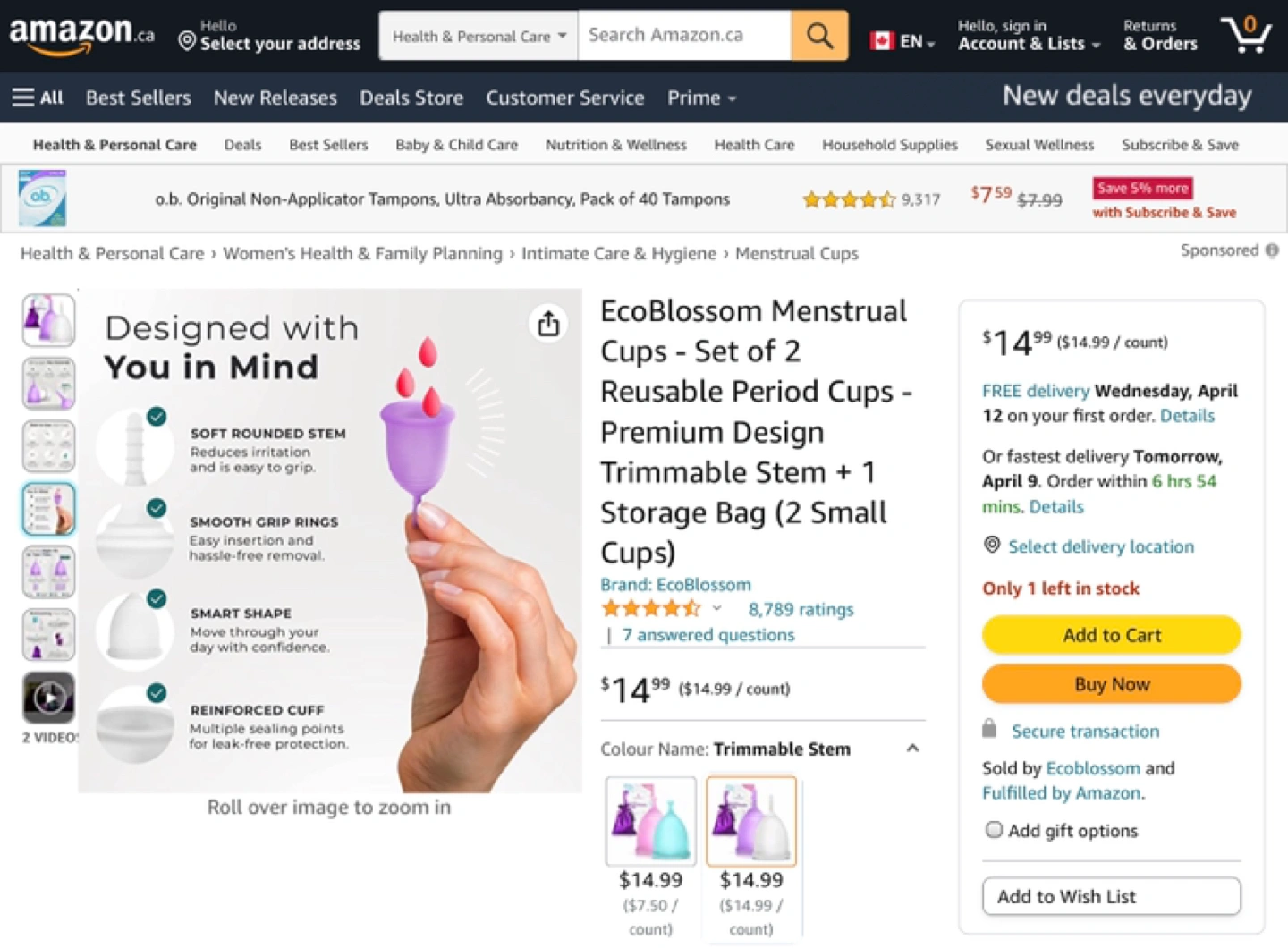Open the Health & Personal Care search dropdown
This screenshot has height=948, width=1288.
point(479,36)
